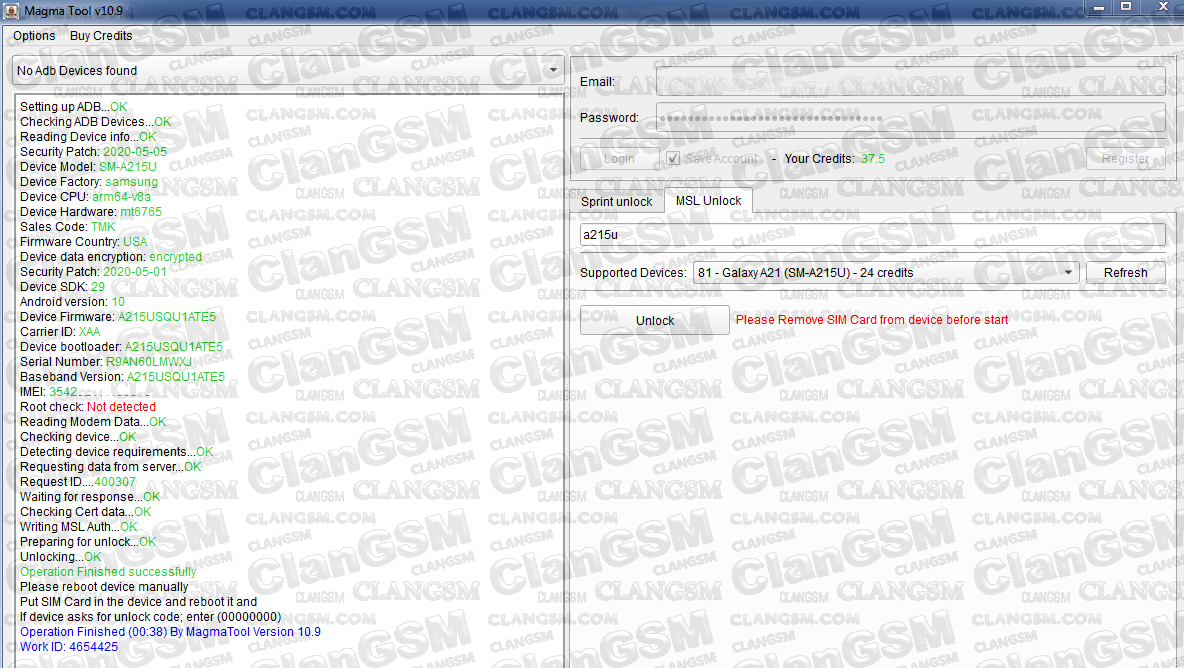Viewport: 1184px width, 668px height.
Task: Click the Unlock button
Action: [x=655, y=320]
